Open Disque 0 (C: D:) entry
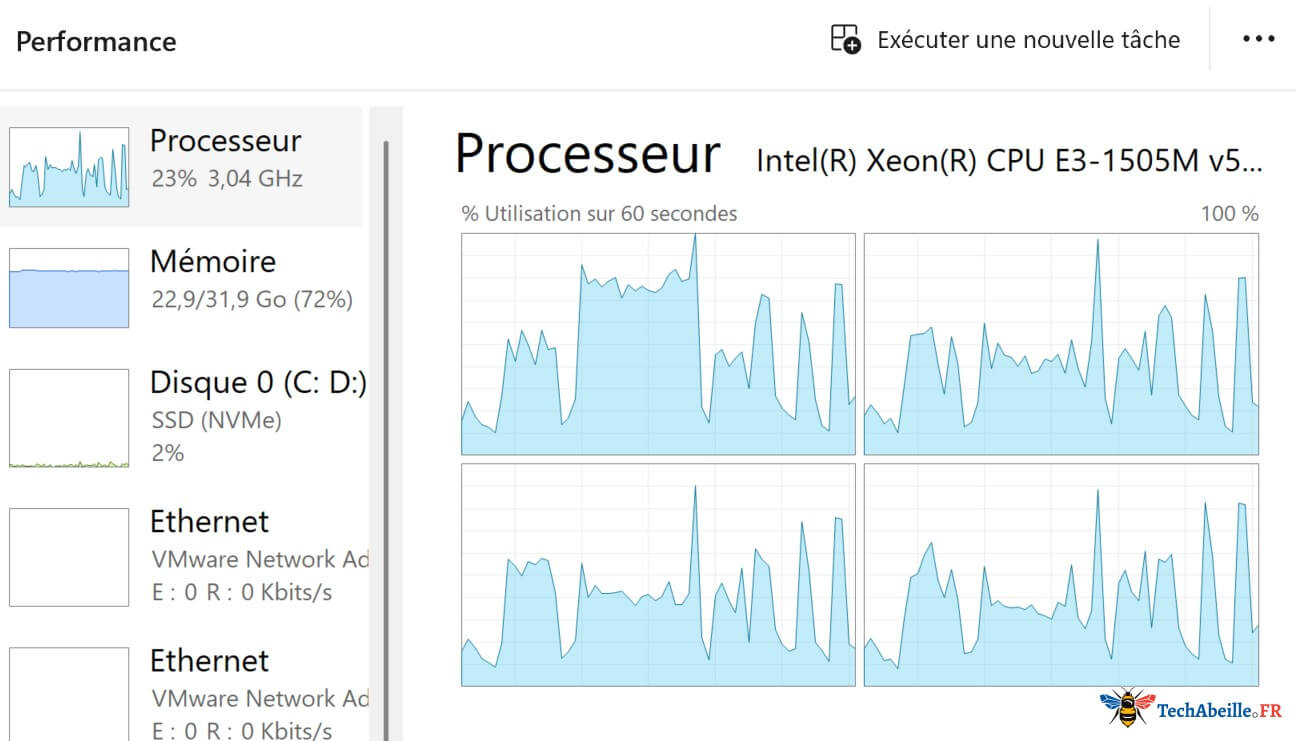Image resolution: width=1296 pixels, height=741 pixels. click(x=184, y=418)
